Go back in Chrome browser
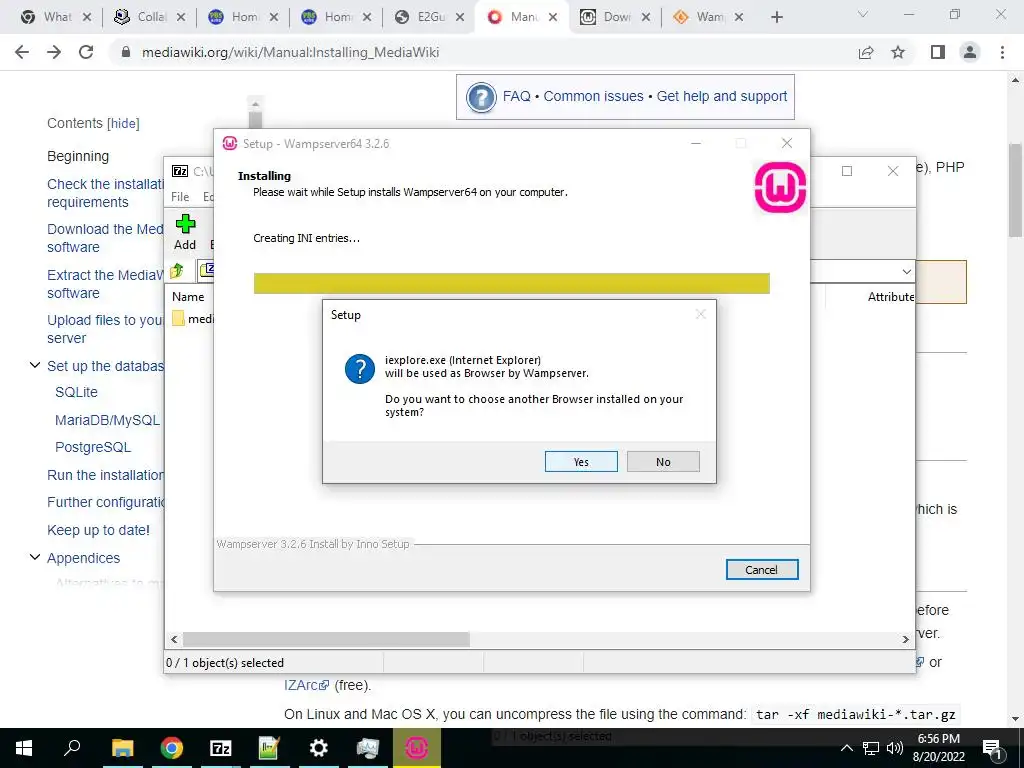Screen dimensions: 1024x768 click(22, 52)
